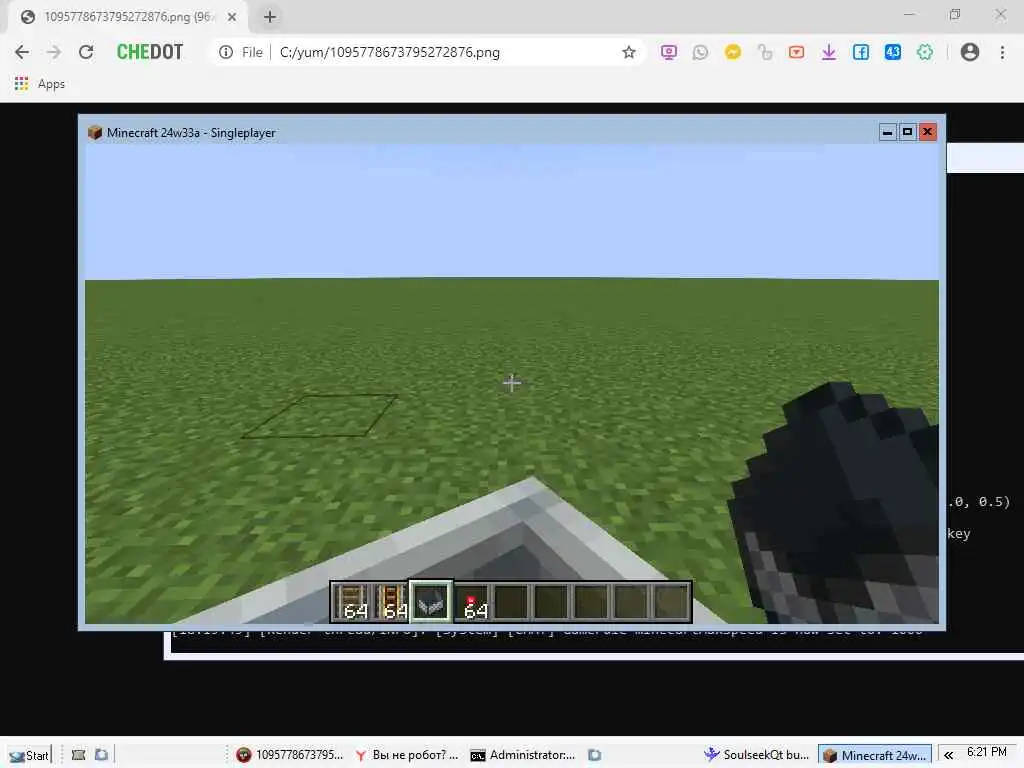Maximize the Minecraft window
1024x768 pixels.
pos(907,132)
